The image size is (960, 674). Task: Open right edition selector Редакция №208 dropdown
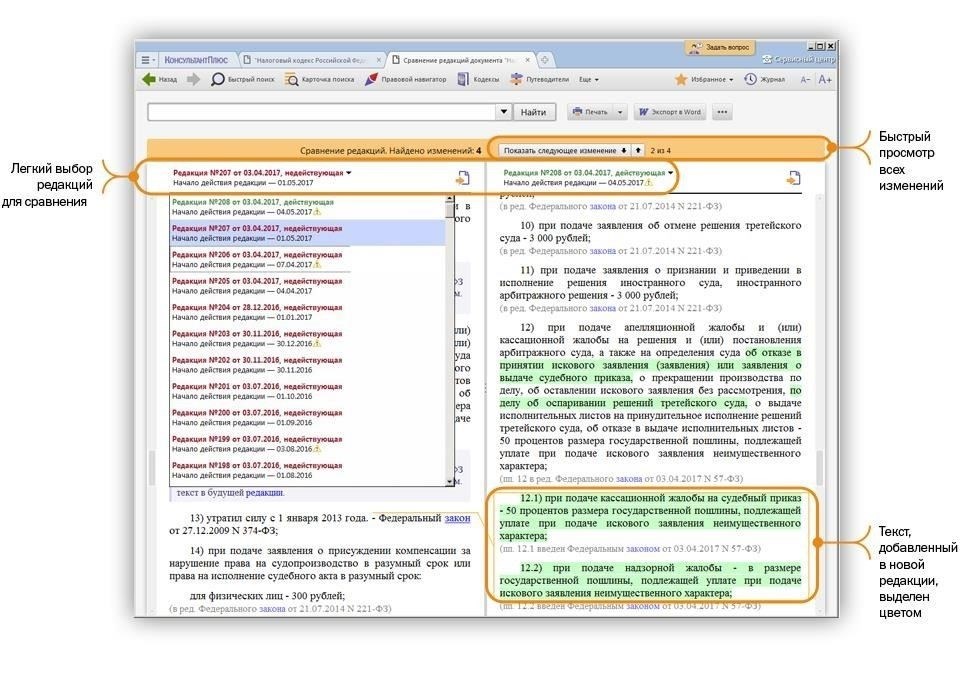click(x=590, y=172)
